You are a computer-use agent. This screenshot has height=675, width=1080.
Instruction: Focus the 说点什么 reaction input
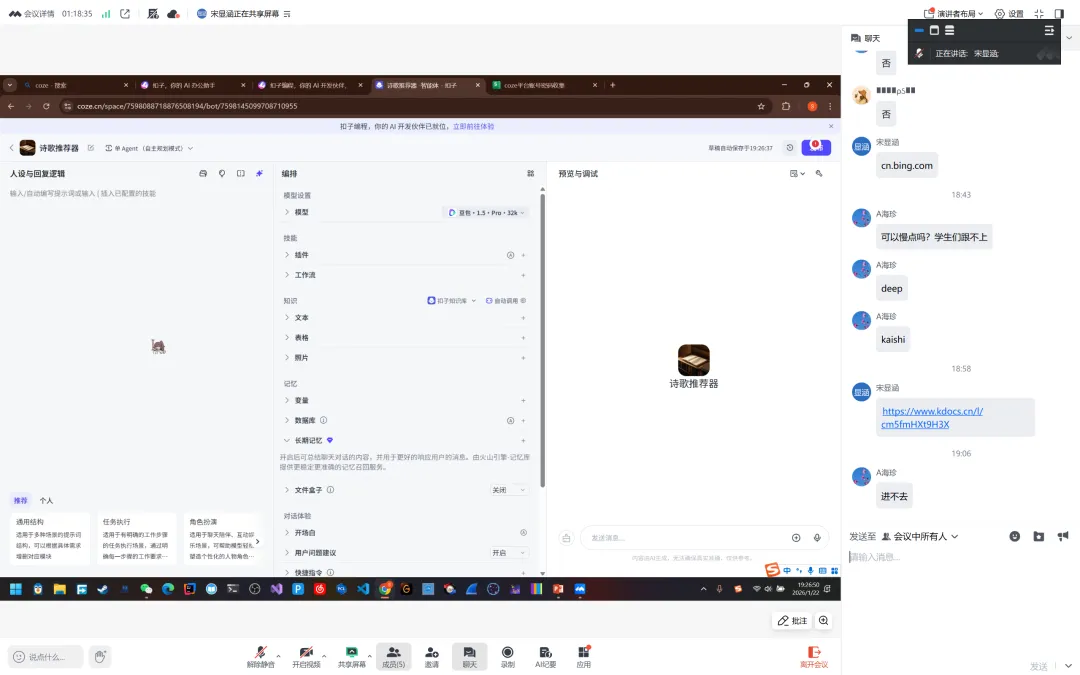click(45, 656)
